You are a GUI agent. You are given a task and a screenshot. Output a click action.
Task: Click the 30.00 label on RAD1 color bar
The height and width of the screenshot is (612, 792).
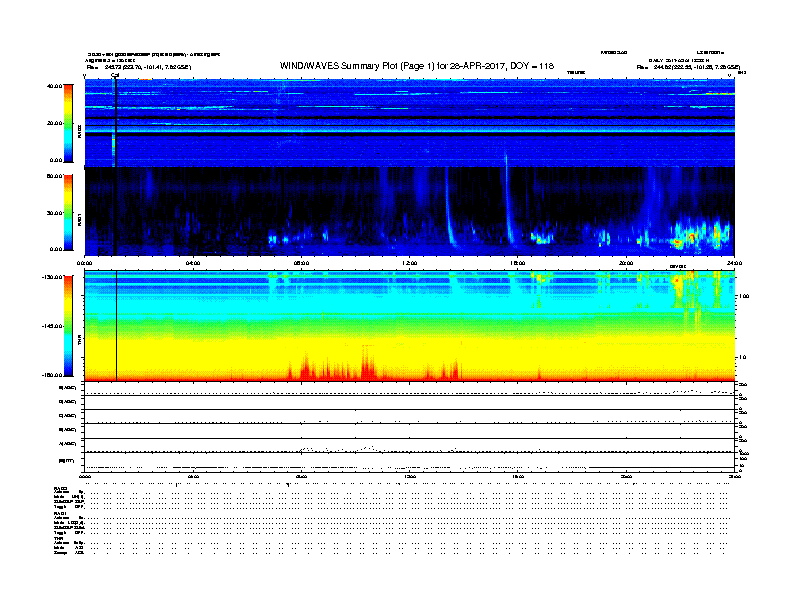pyautogui.click(x=54, y=213)
